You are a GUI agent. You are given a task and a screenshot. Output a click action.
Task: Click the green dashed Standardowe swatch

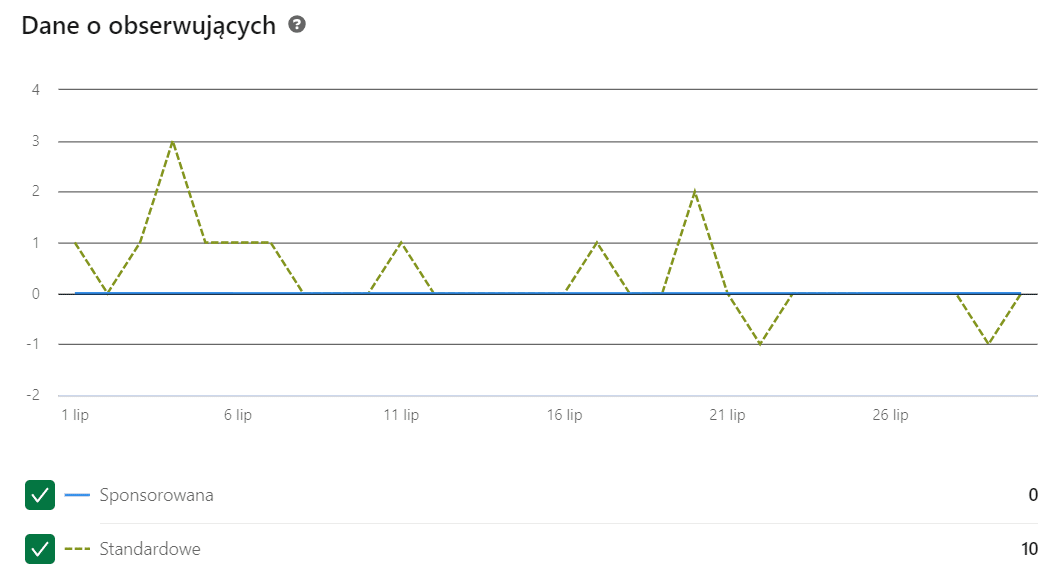(x=77, y=549)
